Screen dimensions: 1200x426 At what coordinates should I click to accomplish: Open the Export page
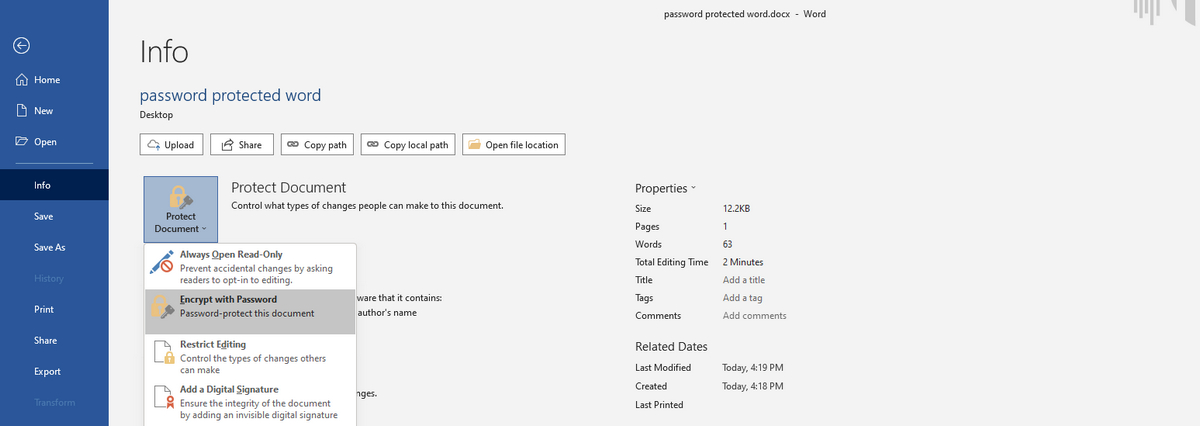pyautogui.click(x=54, y=371)
